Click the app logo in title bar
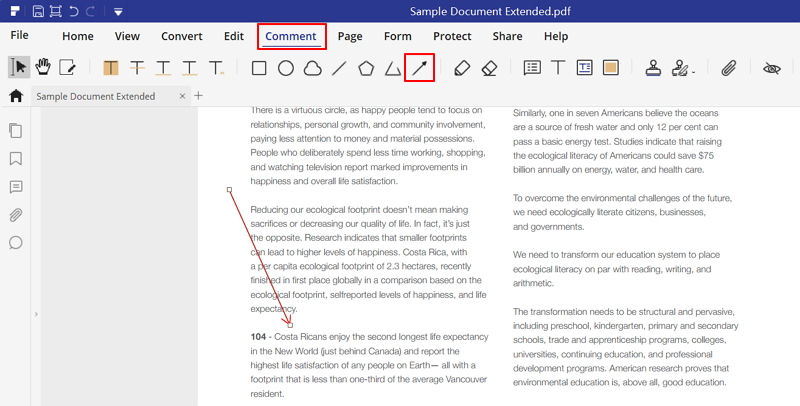The image size is (800, 406). tap(15, 11)
